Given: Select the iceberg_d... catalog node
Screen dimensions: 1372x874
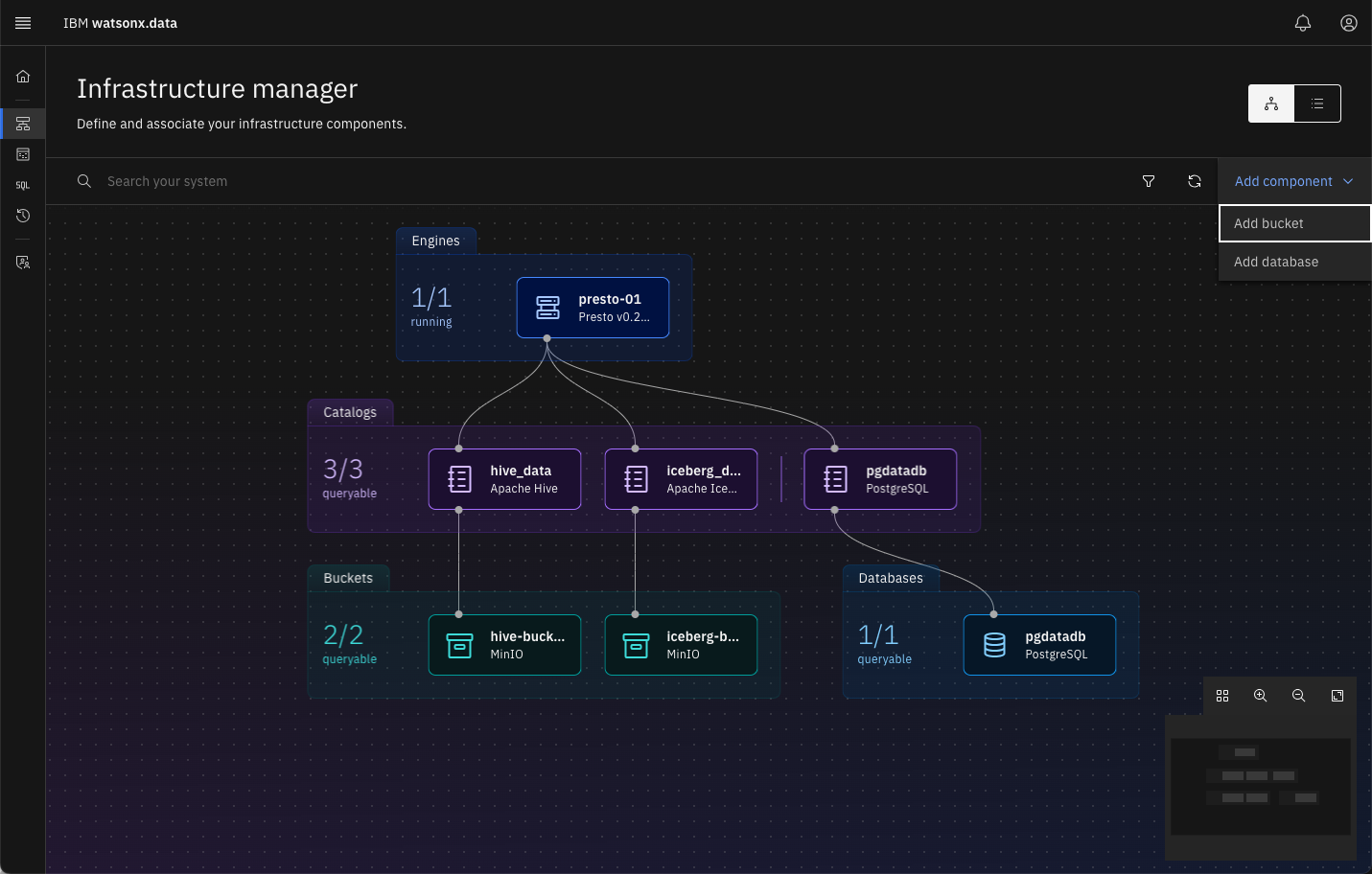Looking at the screenshot, I should 681,479.
